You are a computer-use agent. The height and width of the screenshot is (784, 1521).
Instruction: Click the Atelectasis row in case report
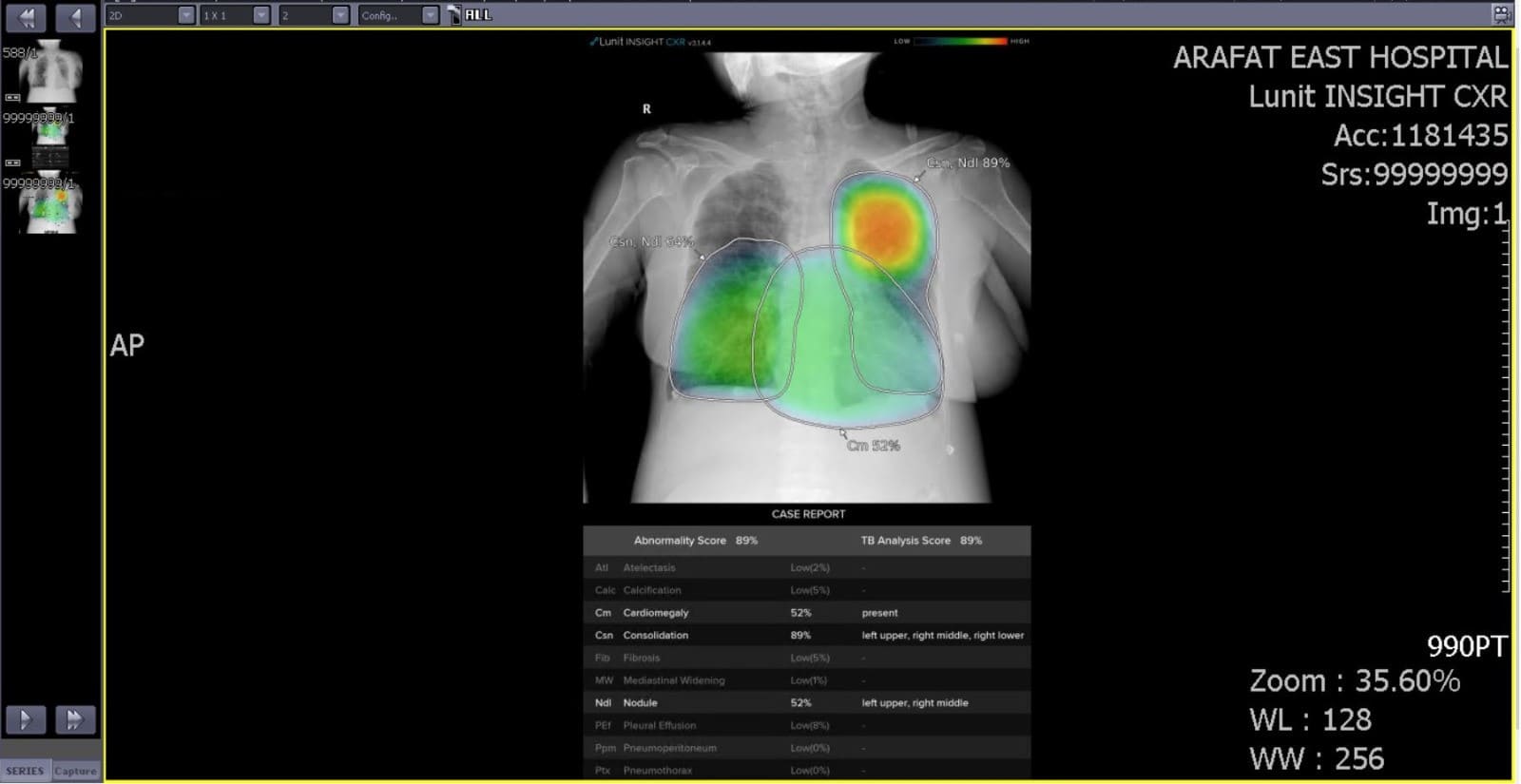point(807,567)
